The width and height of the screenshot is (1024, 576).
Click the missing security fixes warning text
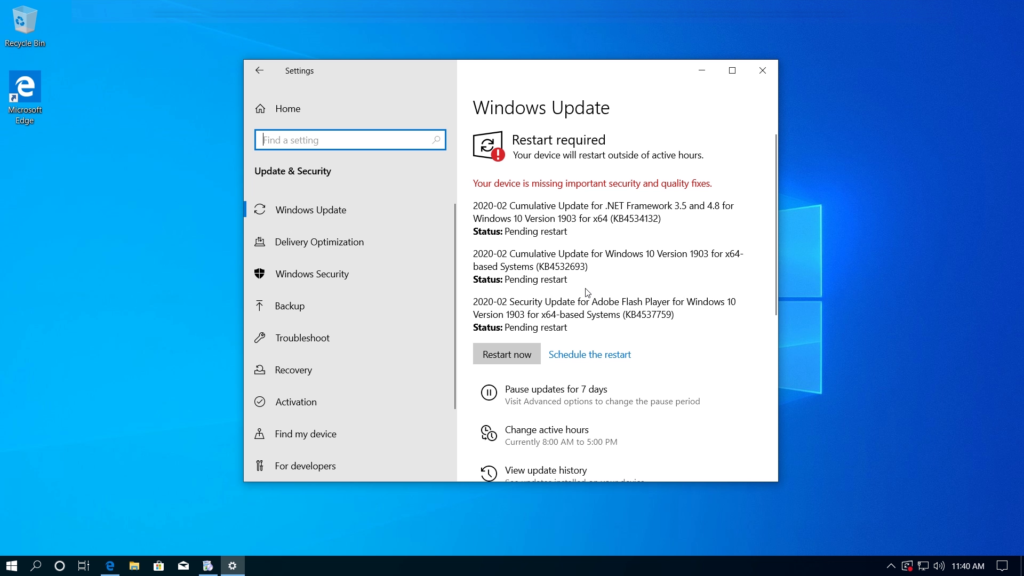(x=592, y=184)
